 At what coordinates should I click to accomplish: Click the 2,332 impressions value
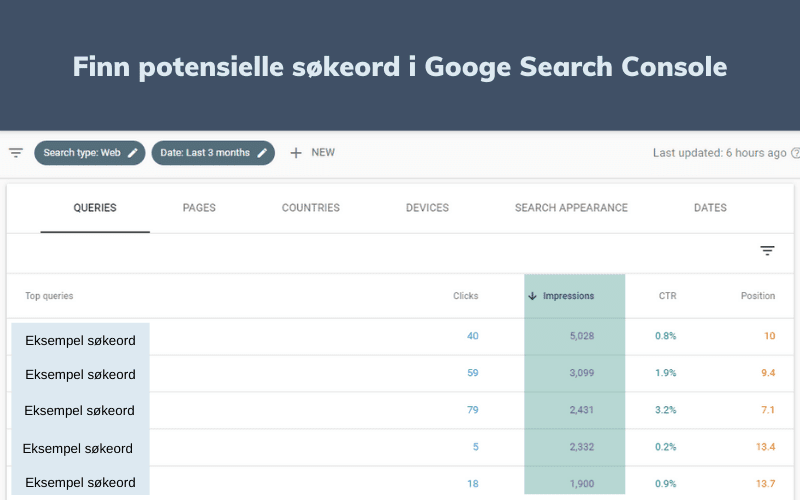582,447
